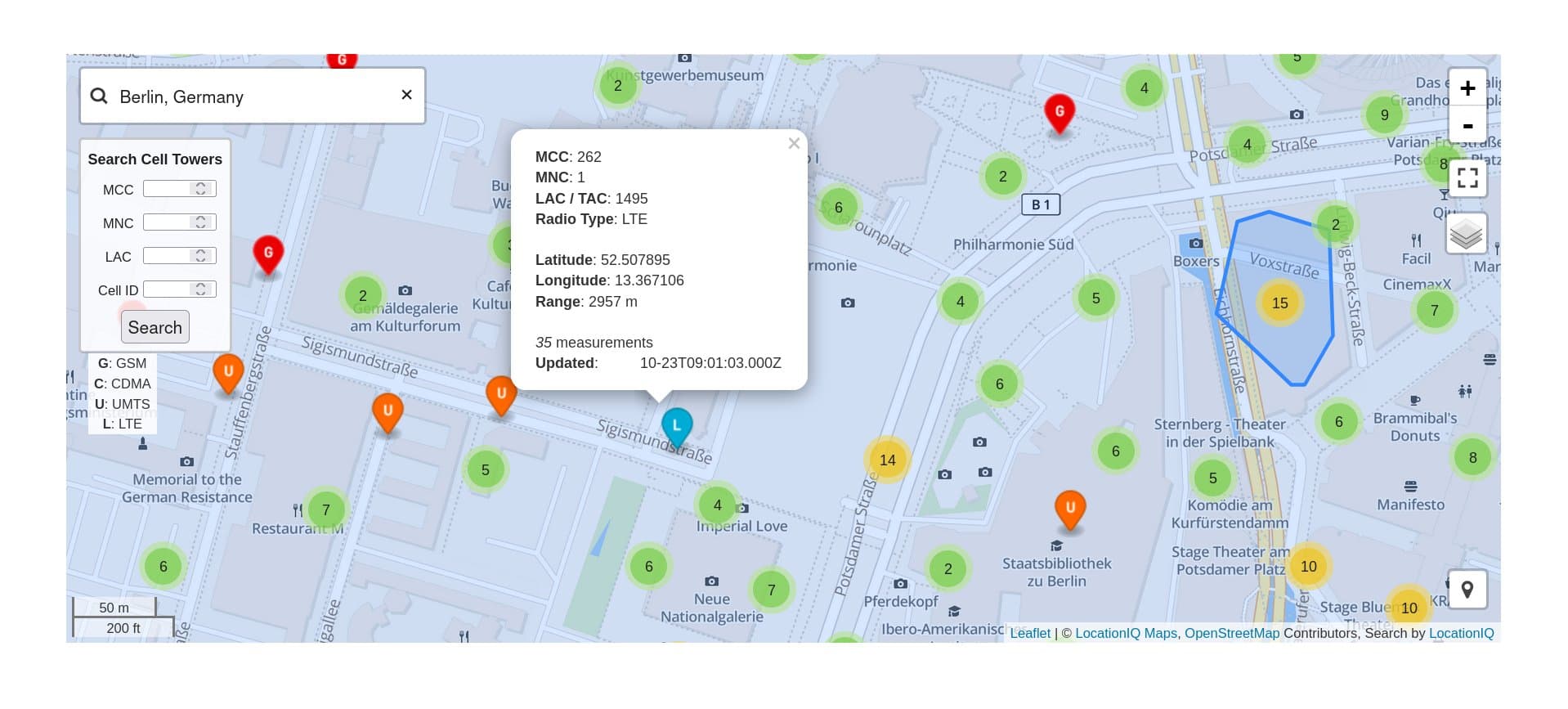Click the 'Search Cell Towers' heading
1568x709 pixels.
point(155,159)
